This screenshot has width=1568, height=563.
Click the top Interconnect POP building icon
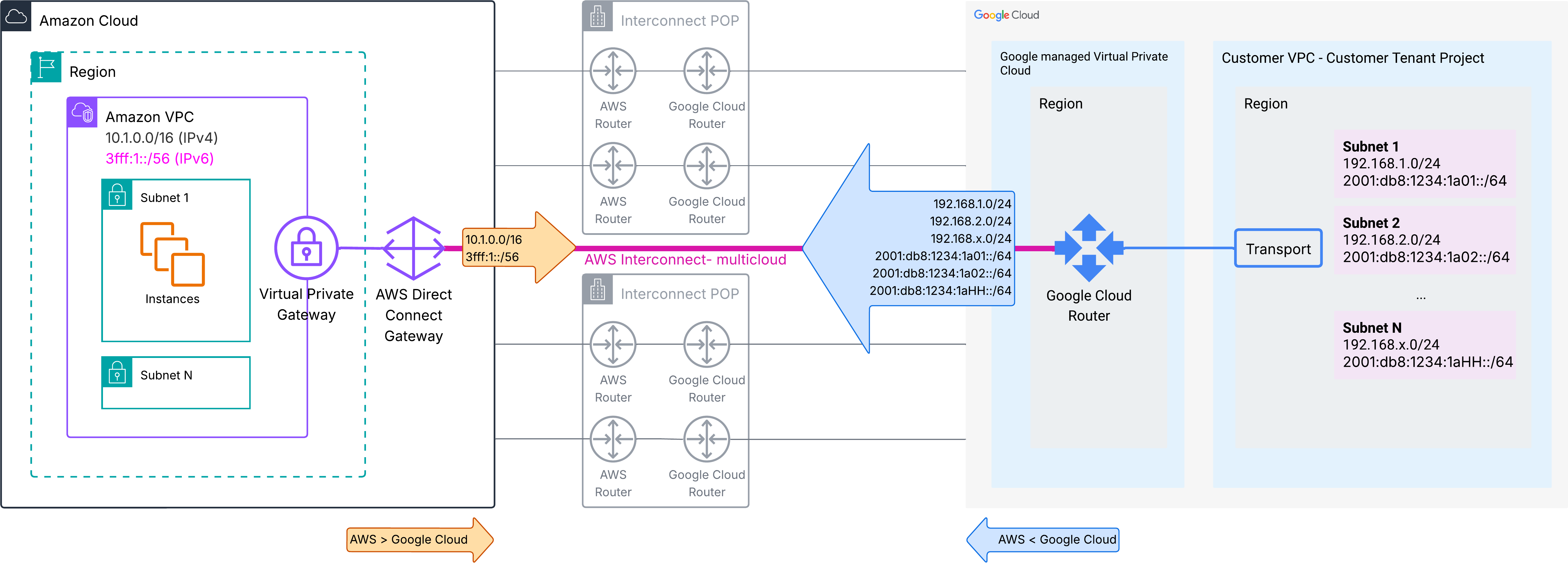pyautogui.click(x=597, y=16)
